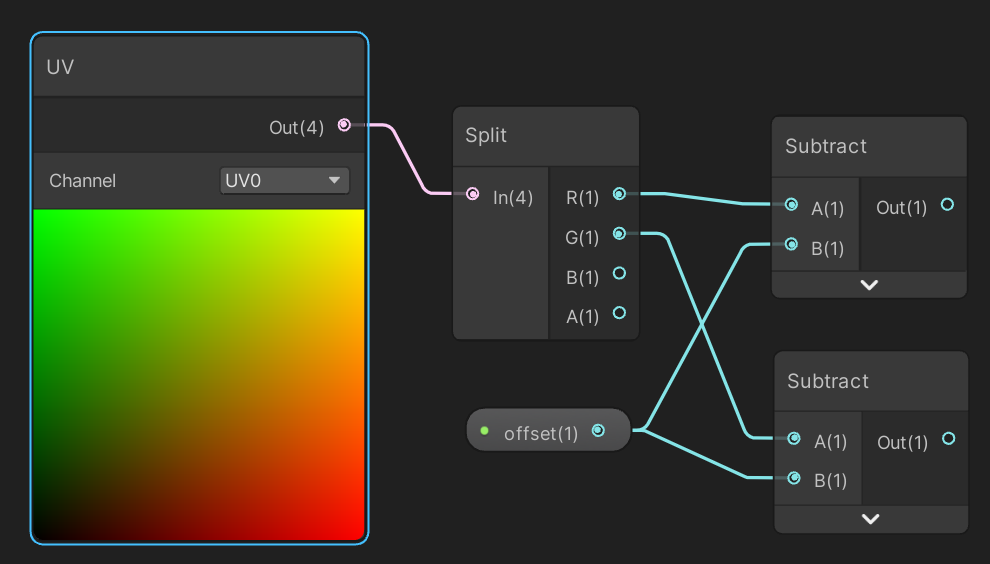Click the Split node G(1) output port
This screenshot has width=990, height=564.
pos(619,234)
